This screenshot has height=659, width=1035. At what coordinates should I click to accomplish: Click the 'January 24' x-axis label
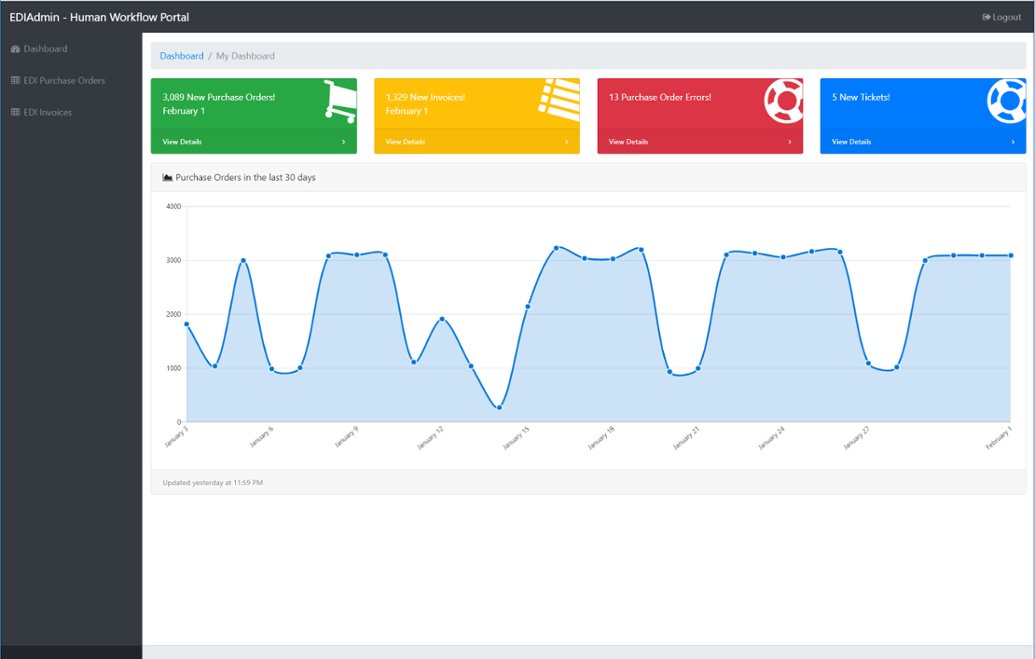point(772,438)
